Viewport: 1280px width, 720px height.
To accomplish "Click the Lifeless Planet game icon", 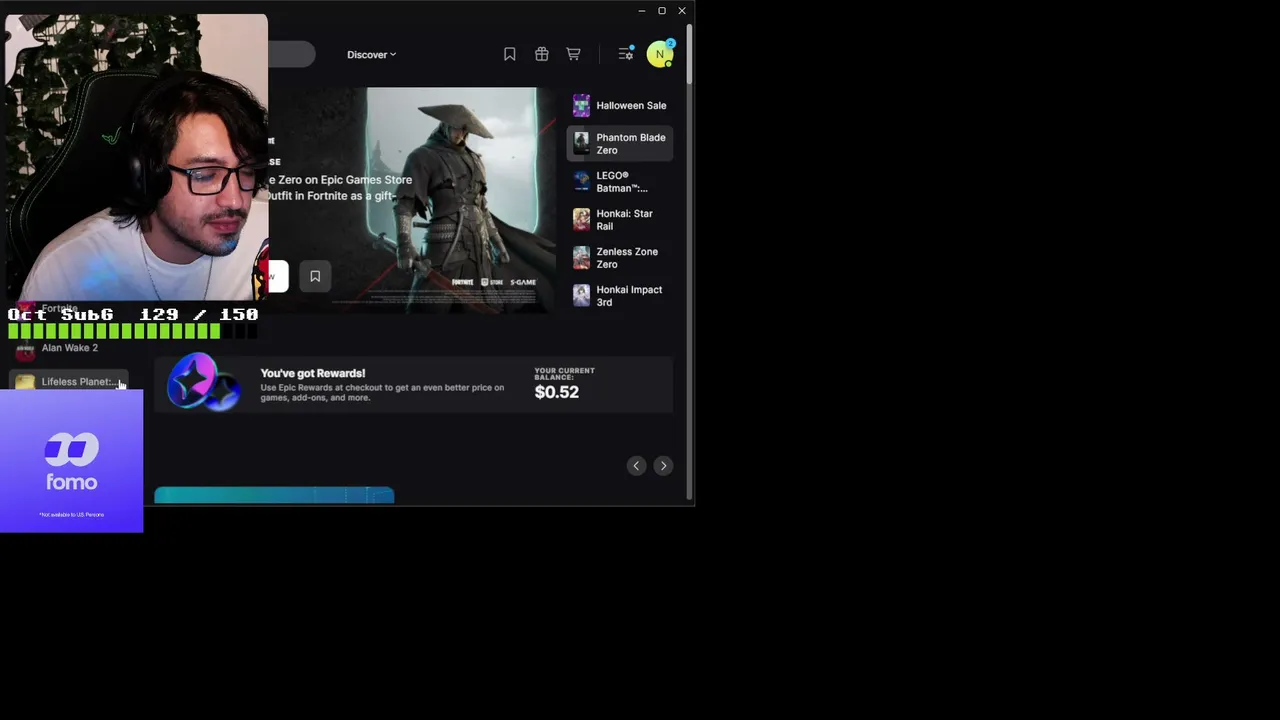I will pyautogui.click(x=25, y=382).
